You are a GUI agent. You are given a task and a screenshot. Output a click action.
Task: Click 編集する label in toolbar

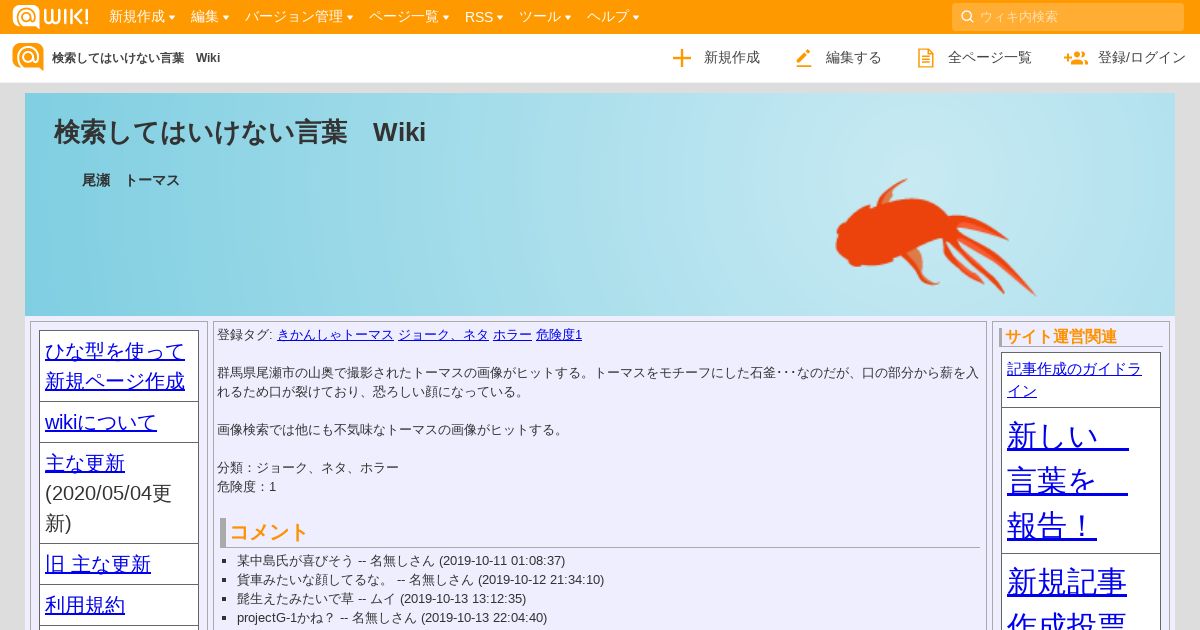tap(854, 58)
